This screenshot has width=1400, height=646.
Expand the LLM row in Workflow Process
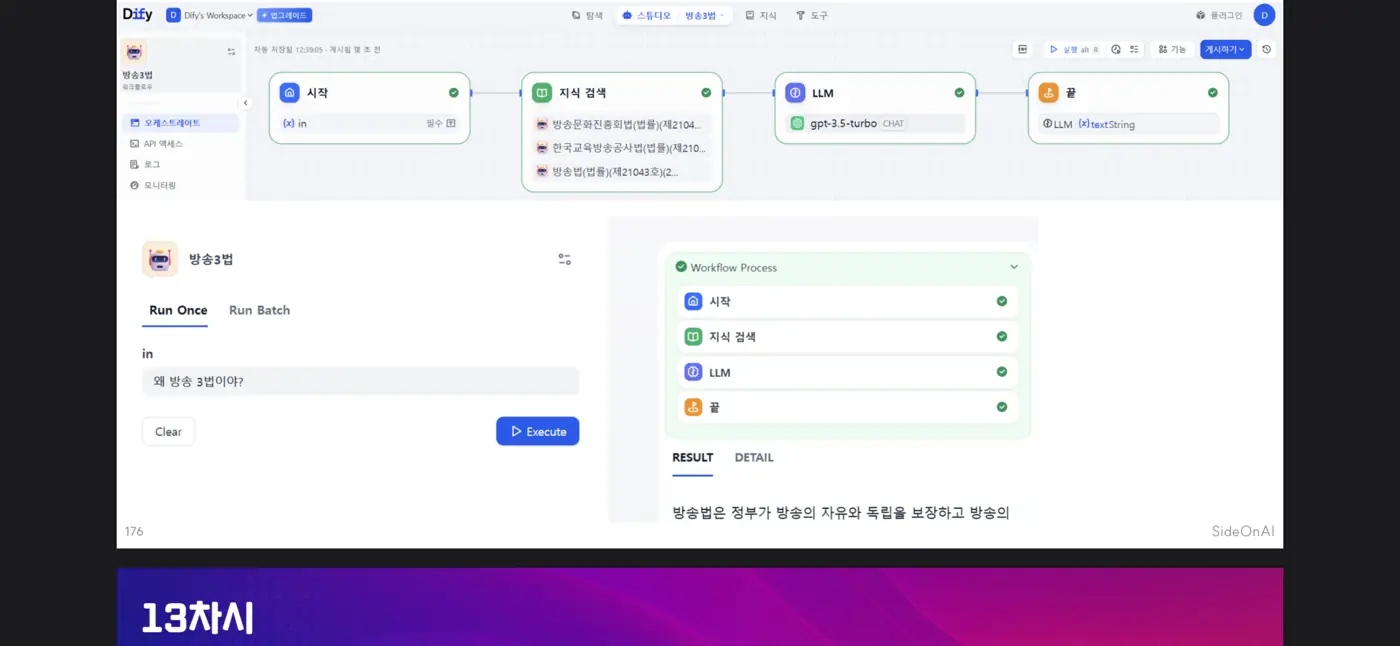point(847,372)
